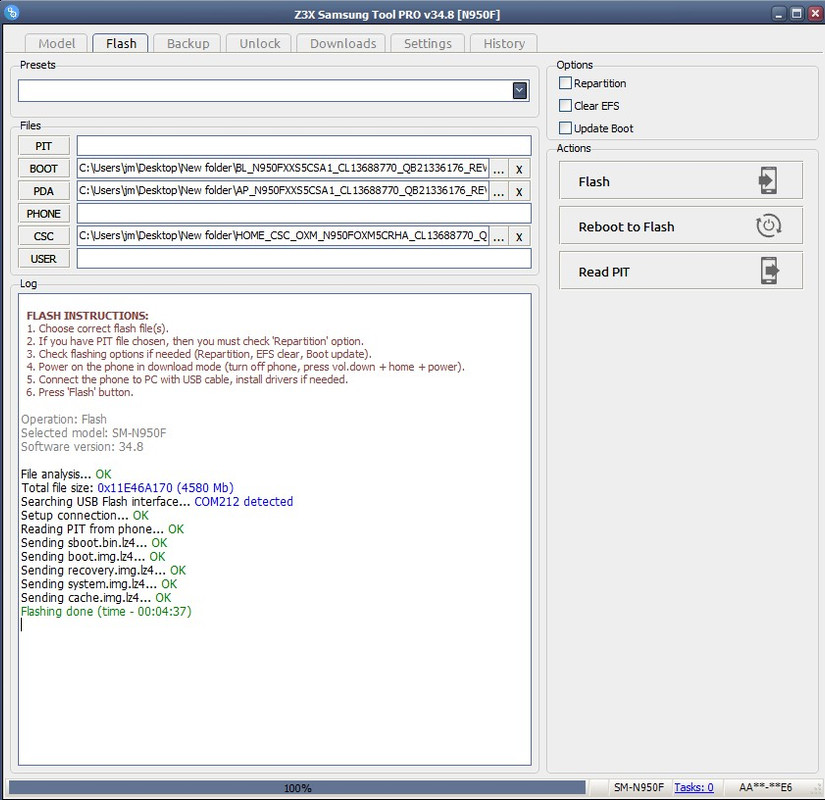The height and width of the screenshot is (800, 825).
Task: Click the PHONE file button
Action: [x=44, y=214]
